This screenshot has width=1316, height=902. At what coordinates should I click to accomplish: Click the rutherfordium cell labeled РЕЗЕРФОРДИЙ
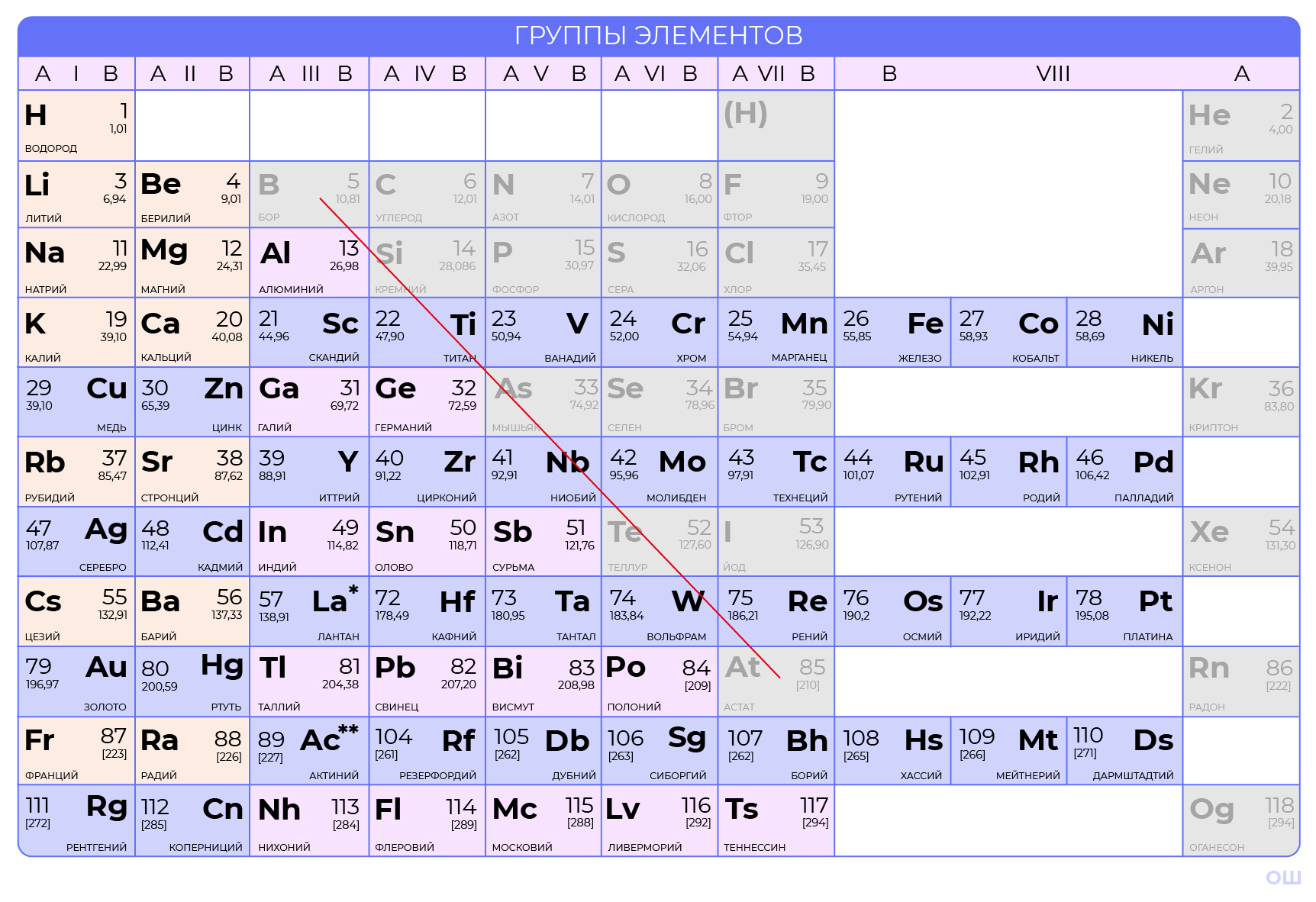coord(427,751)
